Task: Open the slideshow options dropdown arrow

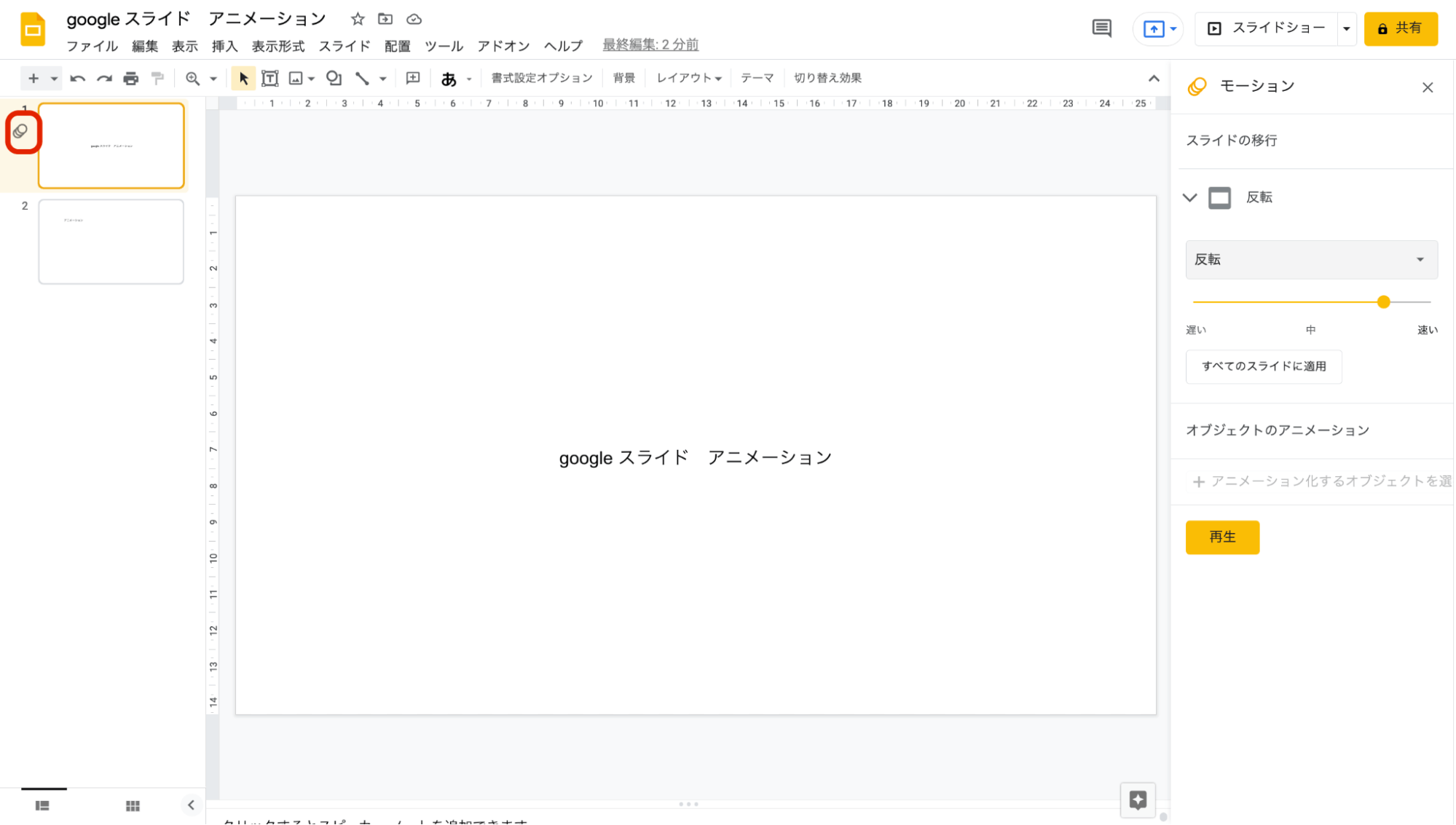Action: coord(1347,29)
